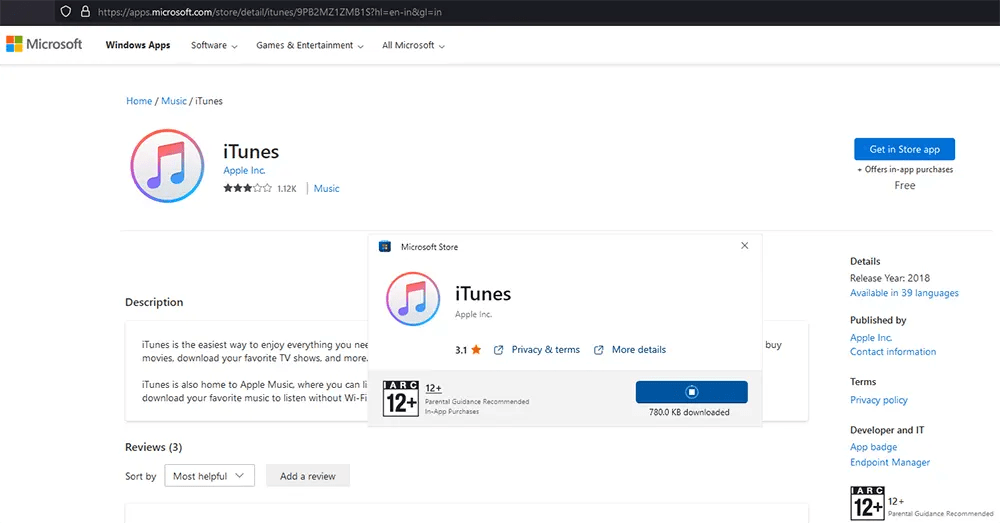
Task: Open Windows Apps navigation item
Action: click(x=138, y=45)
